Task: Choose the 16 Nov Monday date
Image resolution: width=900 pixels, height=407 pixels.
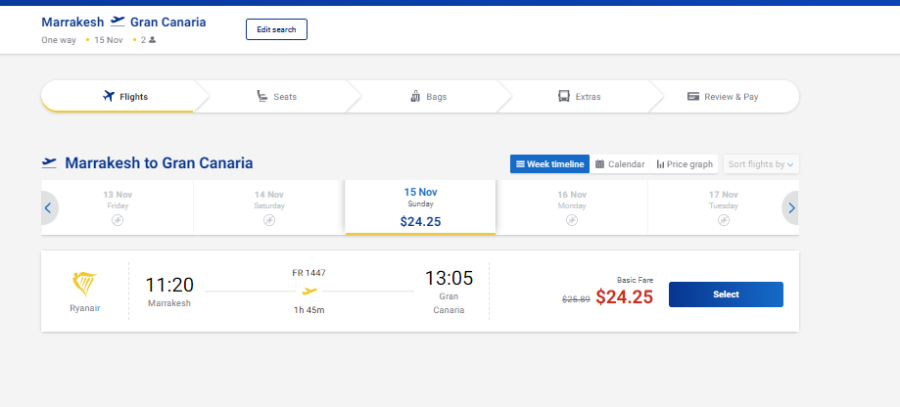Action: click(572, 207)
